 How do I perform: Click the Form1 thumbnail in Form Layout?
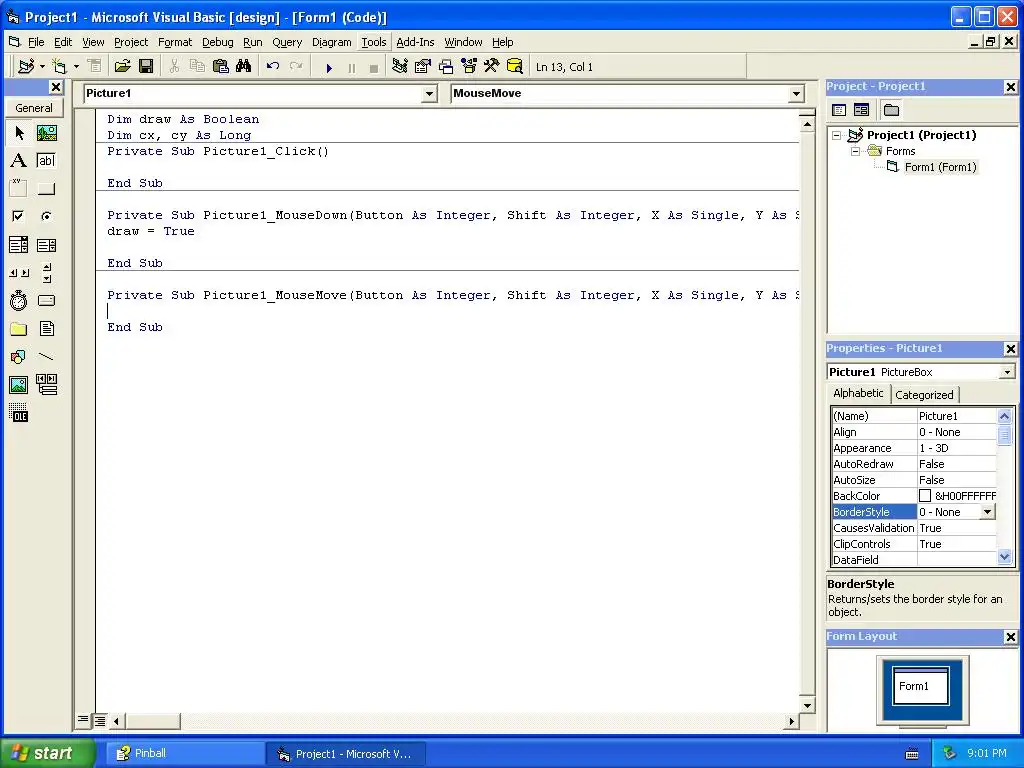(921, 686)
